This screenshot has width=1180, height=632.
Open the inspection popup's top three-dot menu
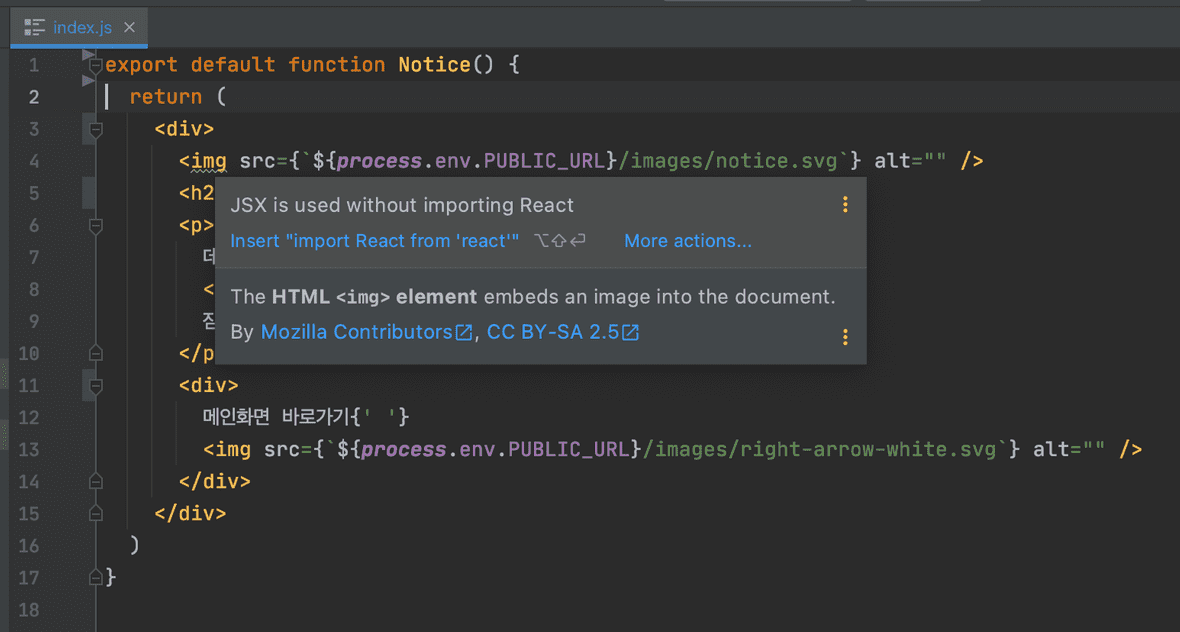tap(845, 205)
